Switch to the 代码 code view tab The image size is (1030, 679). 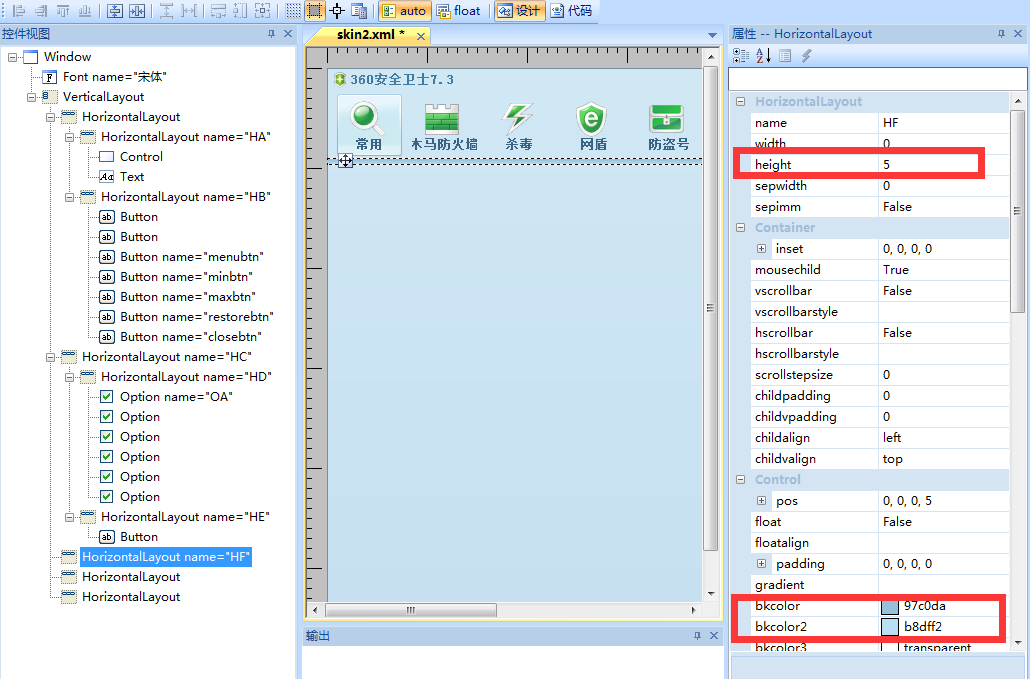click(x=573, y=11)
